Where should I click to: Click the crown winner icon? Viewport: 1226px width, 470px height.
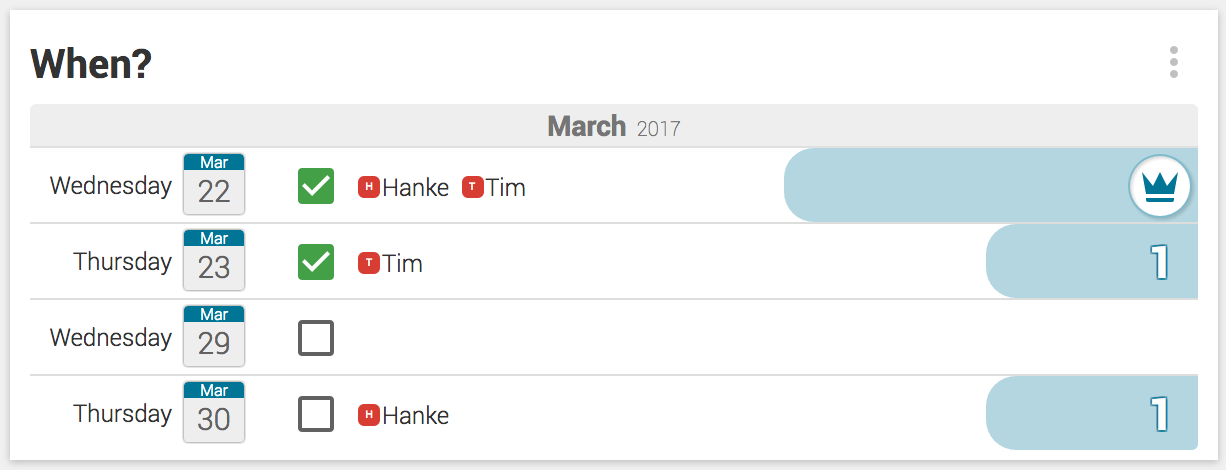tap(1159, 187)
